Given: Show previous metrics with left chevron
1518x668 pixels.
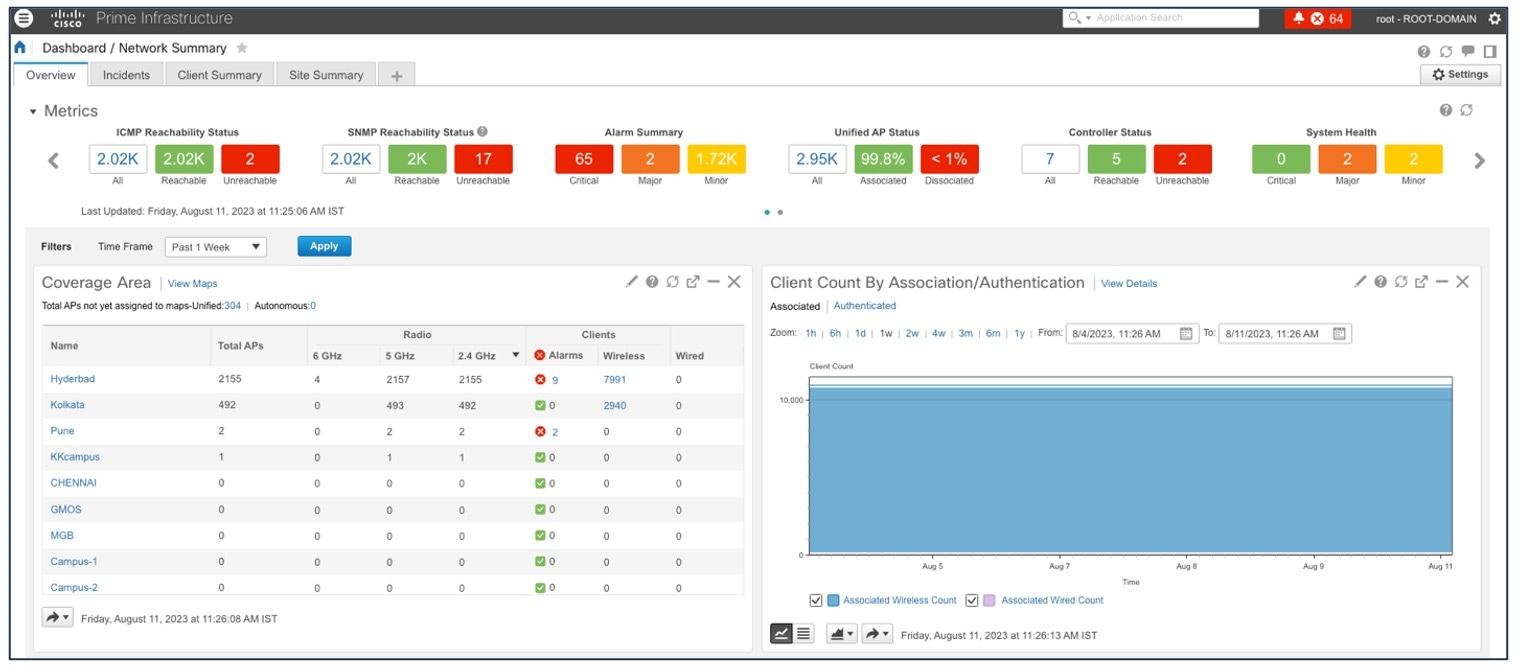Looking at the screenshot, I should click(54, 160).
